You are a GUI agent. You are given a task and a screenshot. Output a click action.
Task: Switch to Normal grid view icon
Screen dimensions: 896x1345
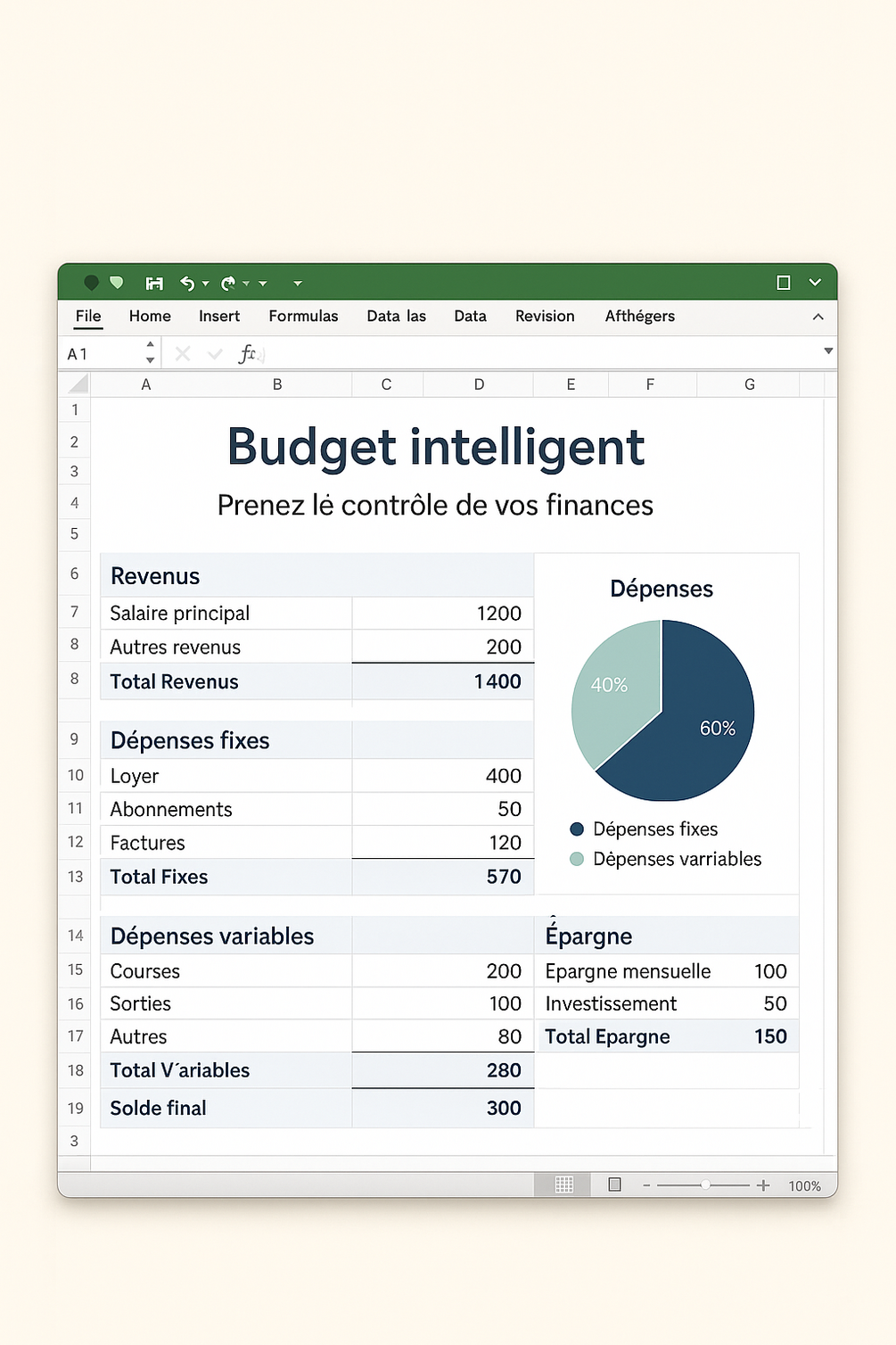[x=564, y=1184]
